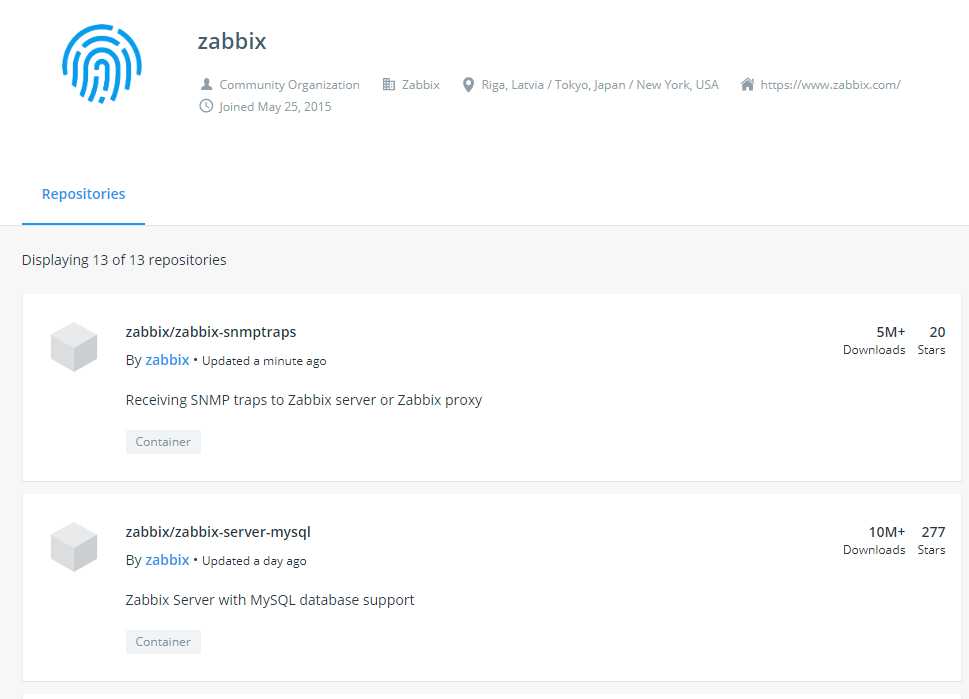Click the 5M+ Downloads stat
The image size is (969, 699).
[x=874, y=341]
